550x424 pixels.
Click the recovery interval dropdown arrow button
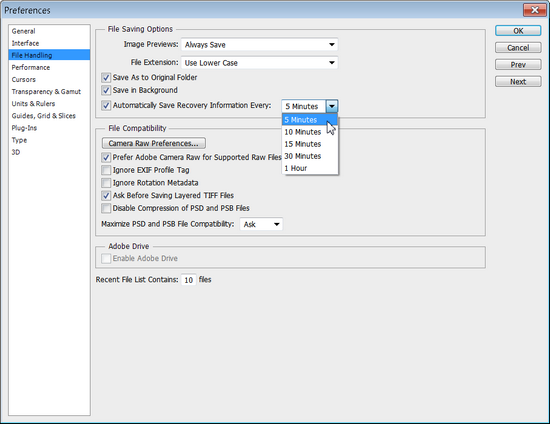tap(332, 106)
